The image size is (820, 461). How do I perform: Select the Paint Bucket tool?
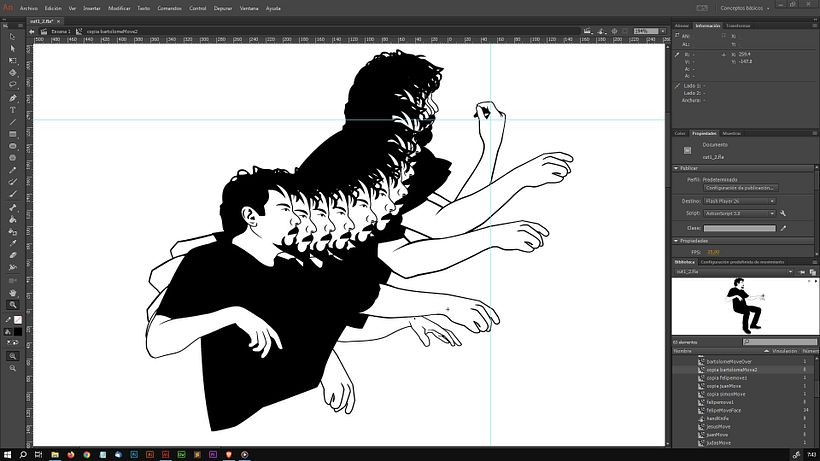[13, 220]
